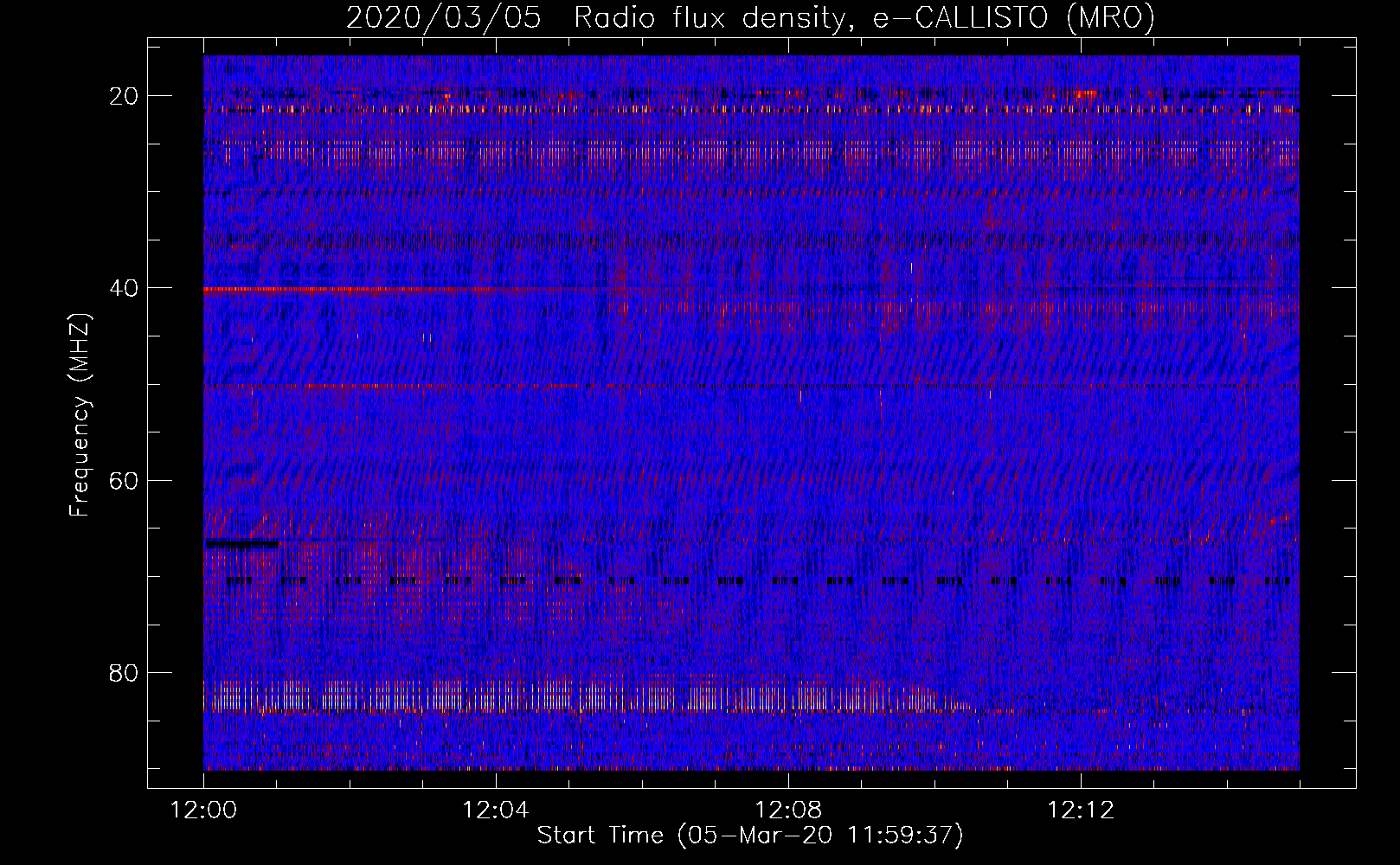
Task: Click the frequency tick label '80'
Action: pos(125,672)
